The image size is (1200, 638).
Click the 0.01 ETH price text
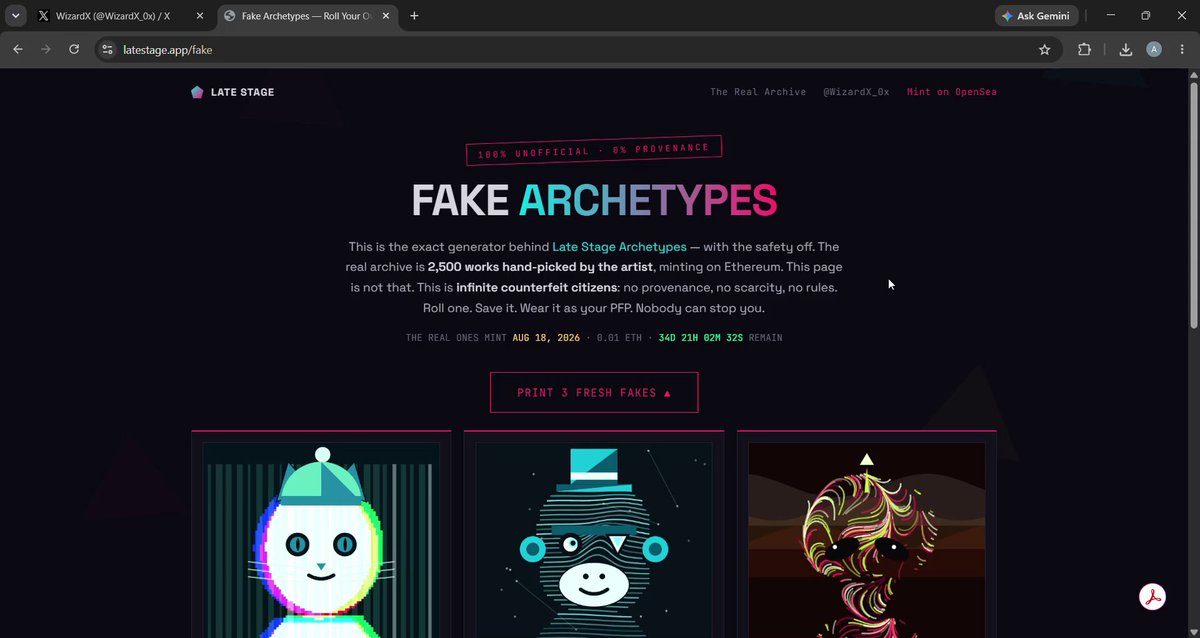pos(619,338)
